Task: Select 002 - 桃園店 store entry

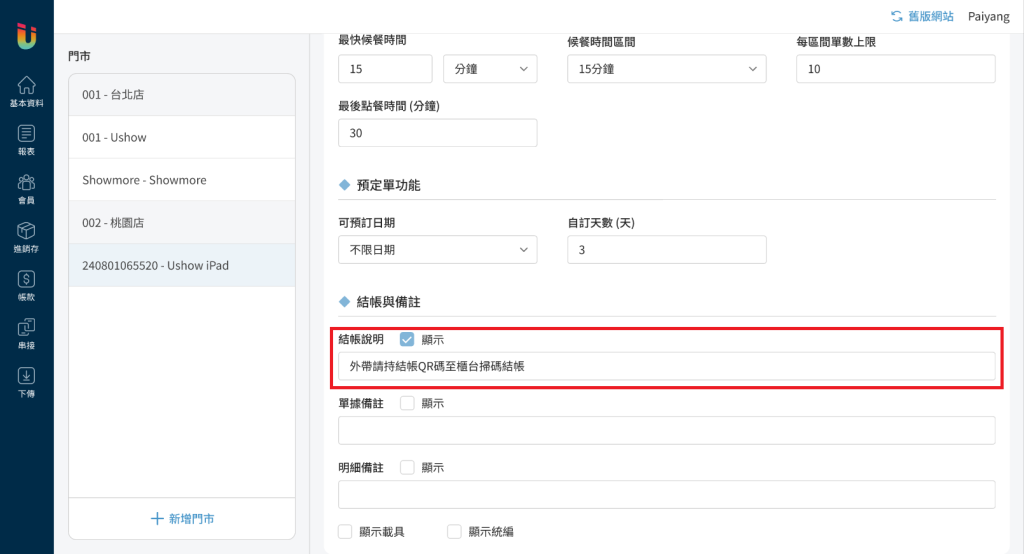Action: click(182, 223)
